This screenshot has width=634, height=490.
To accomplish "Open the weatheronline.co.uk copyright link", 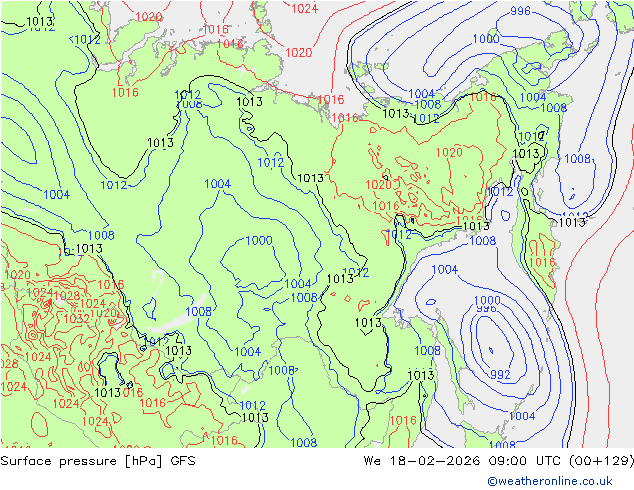I will tap(550, 481).
